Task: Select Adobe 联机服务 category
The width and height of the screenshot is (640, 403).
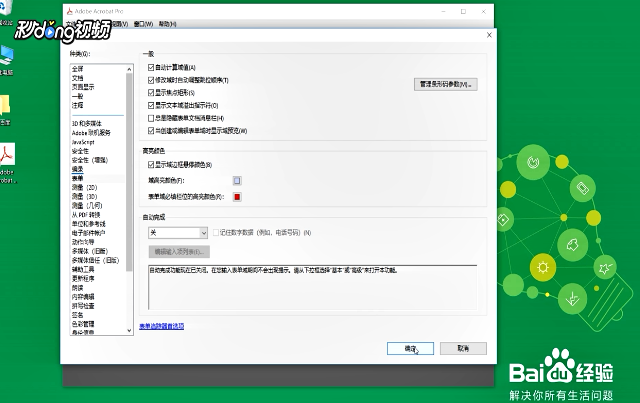Action: 91,133
